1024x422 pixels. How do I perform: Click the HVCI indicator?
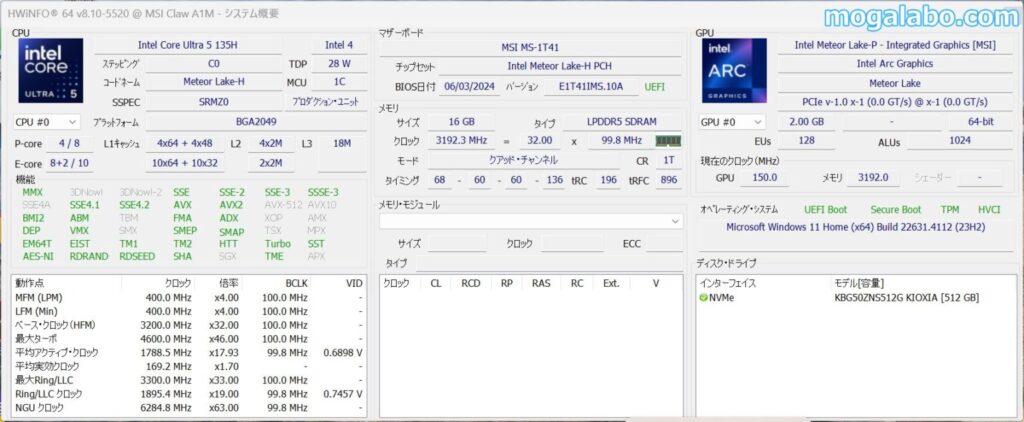[x=989, y=210]
